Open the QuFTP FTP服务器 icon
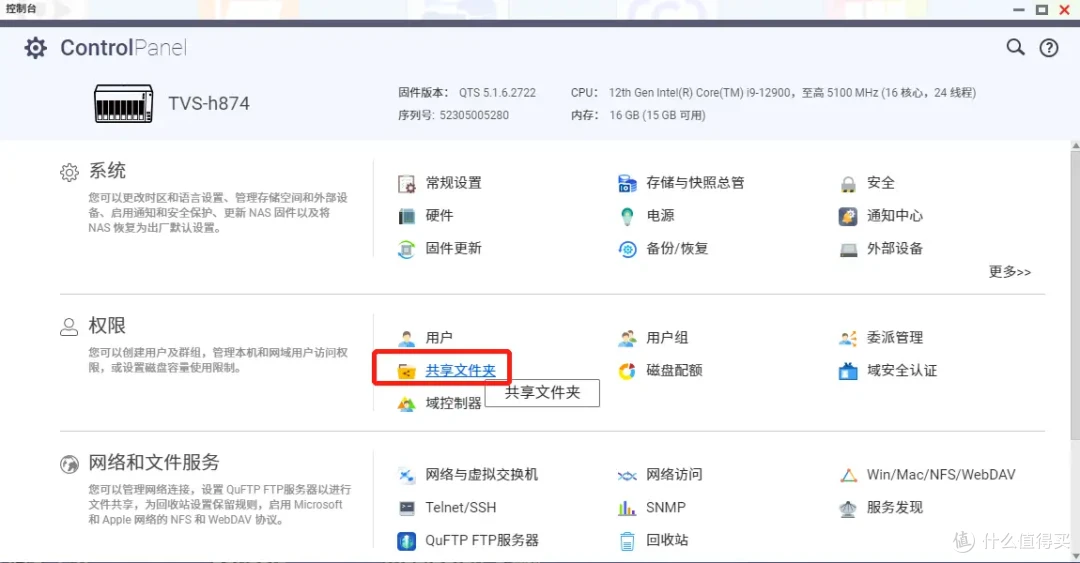The width and height of the screenshot is (1080, 563). coord(406,541)
